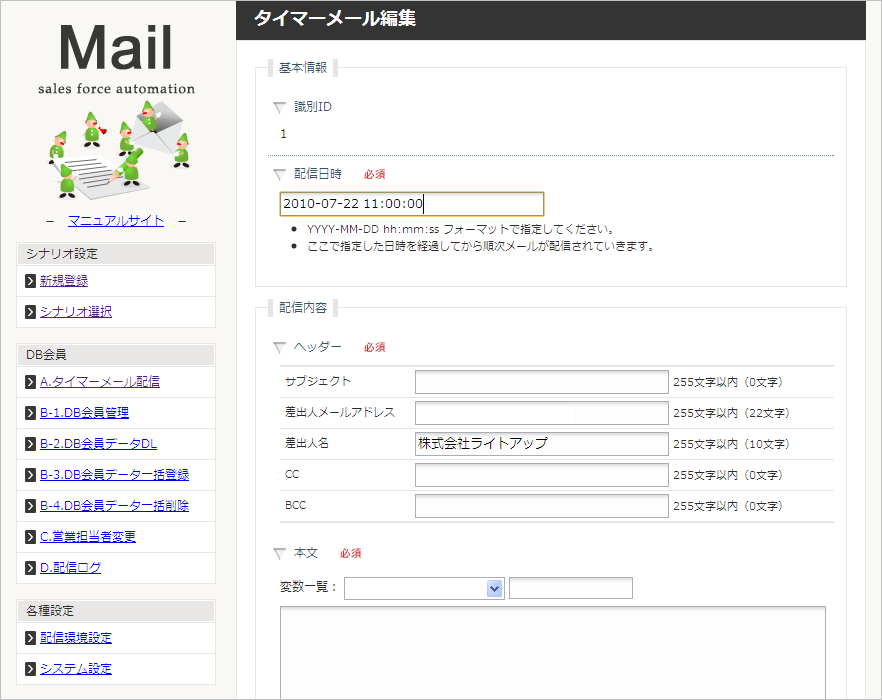
Task: Collapse the ヘッダー section triangle
Action: coord(279,348)
